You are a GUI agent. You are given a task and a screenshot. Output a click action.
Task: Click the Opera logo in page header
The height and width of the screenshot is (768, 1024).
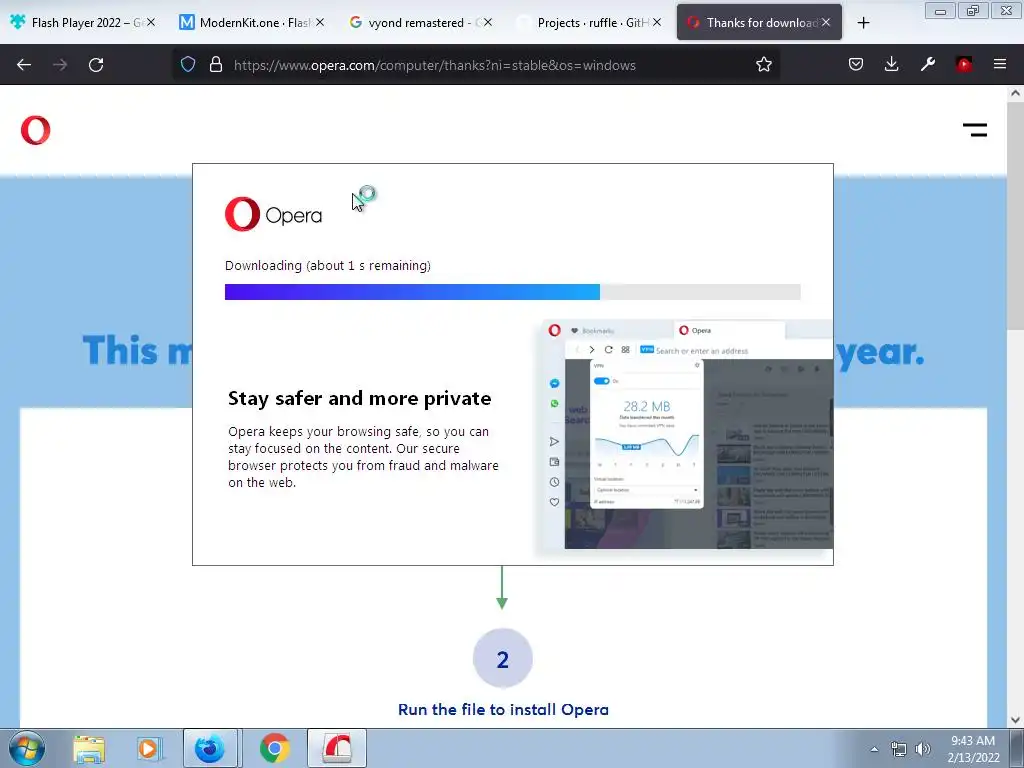[35, 130]
